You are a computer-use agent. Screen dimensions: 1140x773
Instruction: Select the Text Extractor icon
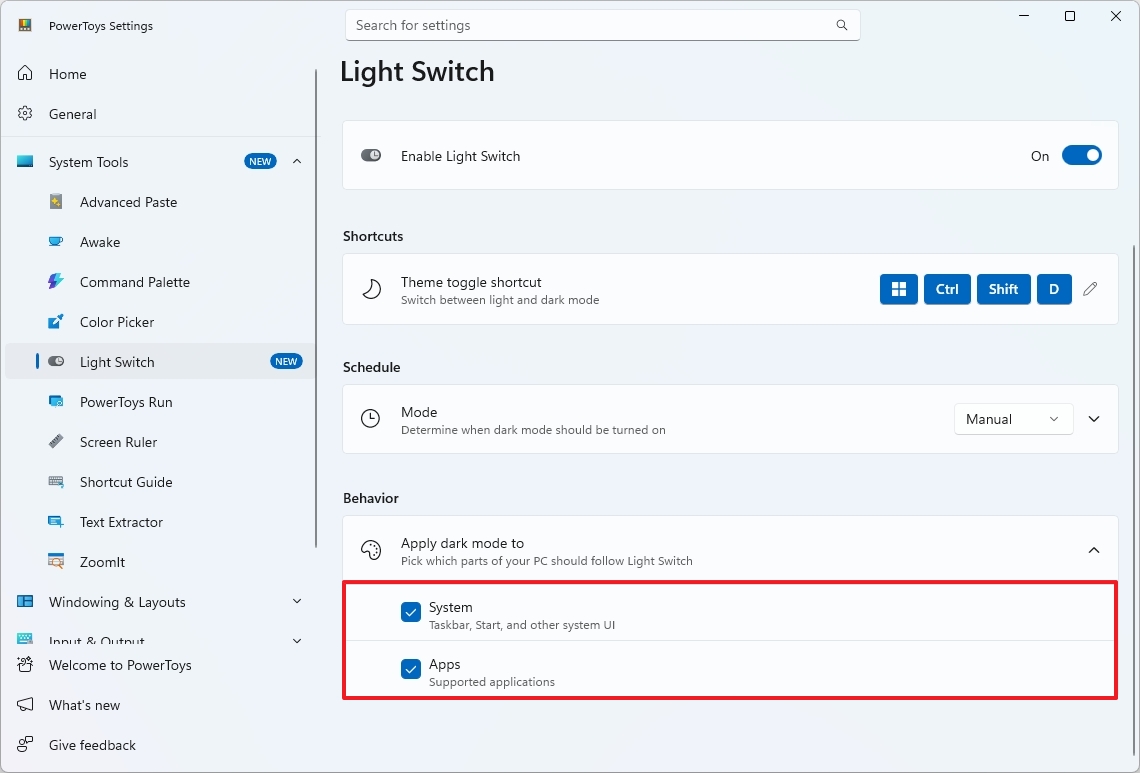(57, 522)
